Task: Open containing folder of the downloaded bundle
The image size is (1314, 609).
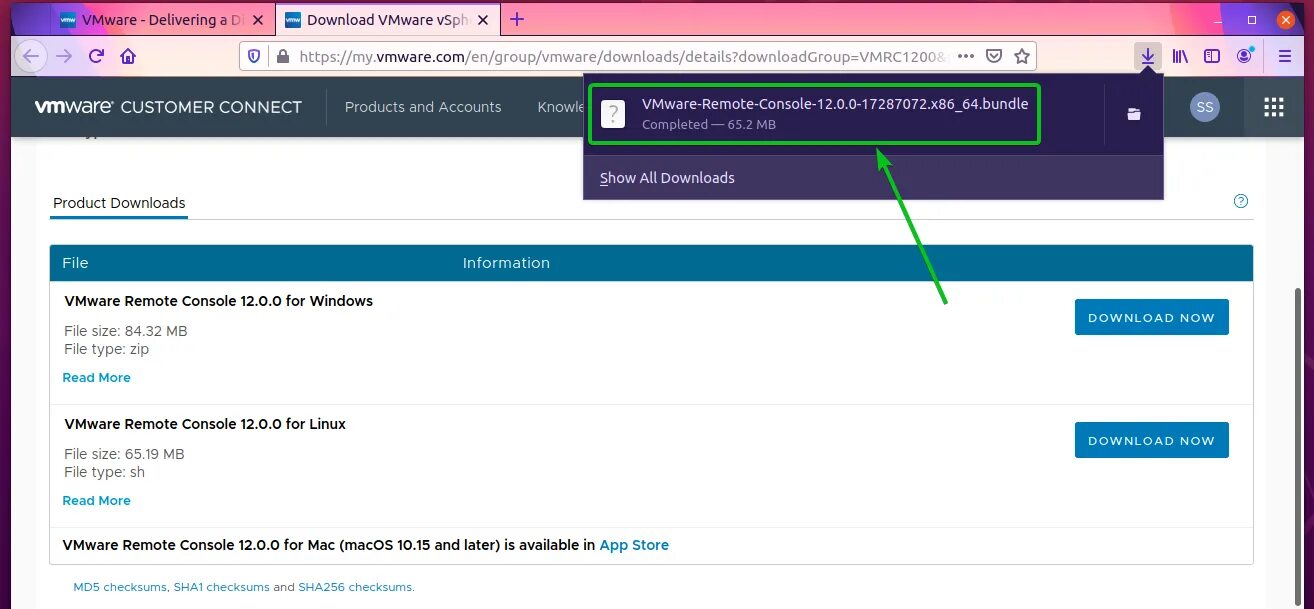Action: pyautogui.click(x=1134, y=114)
